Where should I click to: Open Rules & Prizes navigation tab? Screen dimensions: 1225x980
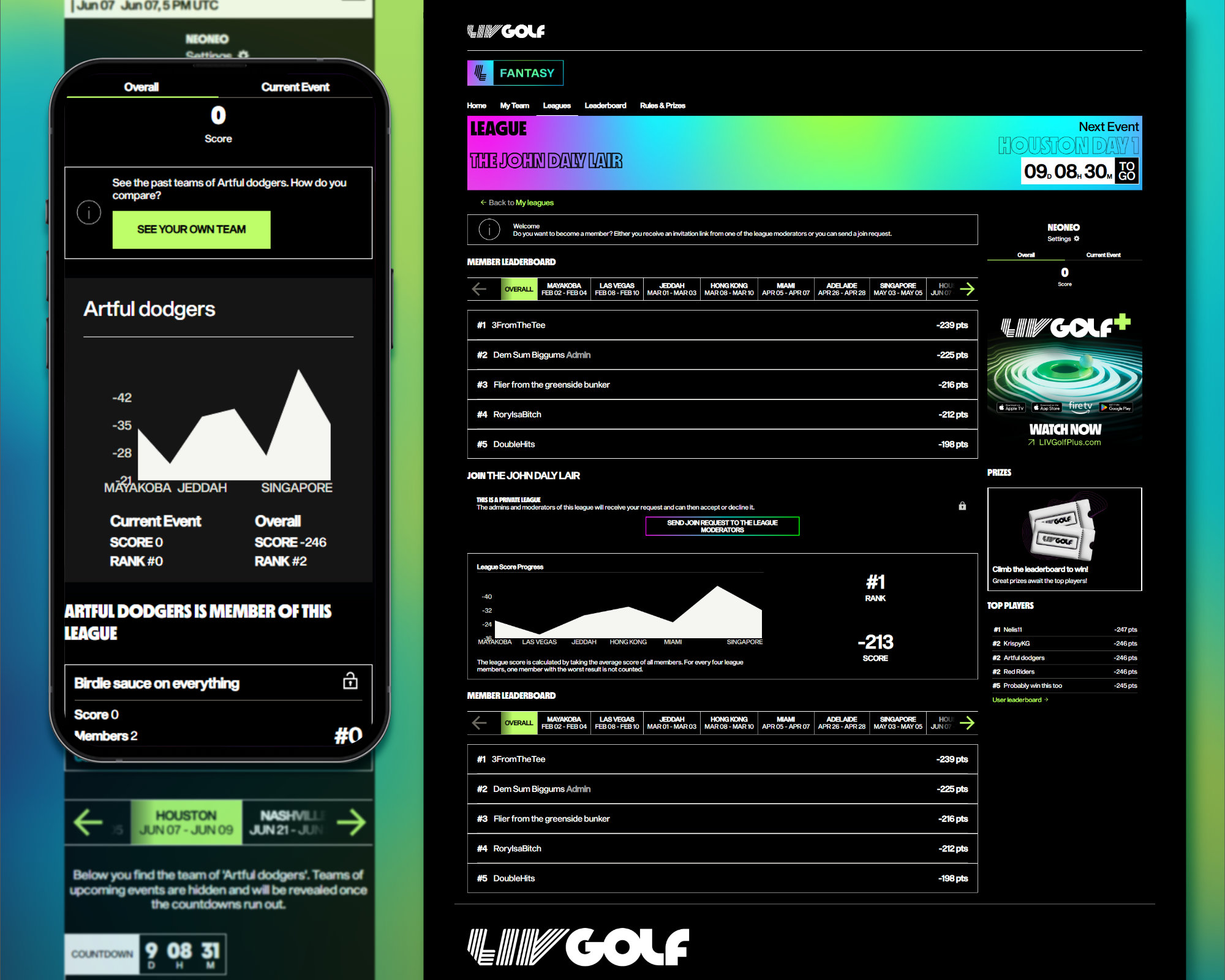point(663,105)
